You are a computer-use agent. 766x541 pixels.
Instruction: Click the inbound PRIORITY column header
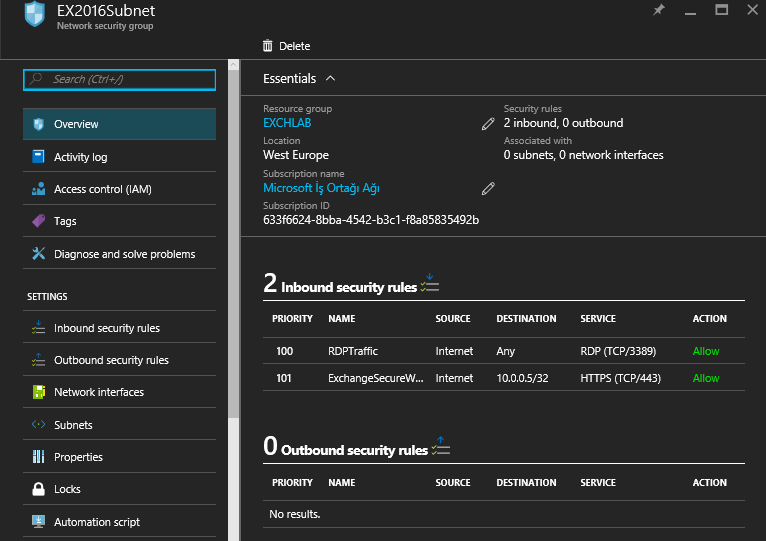pyautogui.click(x=292, y=319)
